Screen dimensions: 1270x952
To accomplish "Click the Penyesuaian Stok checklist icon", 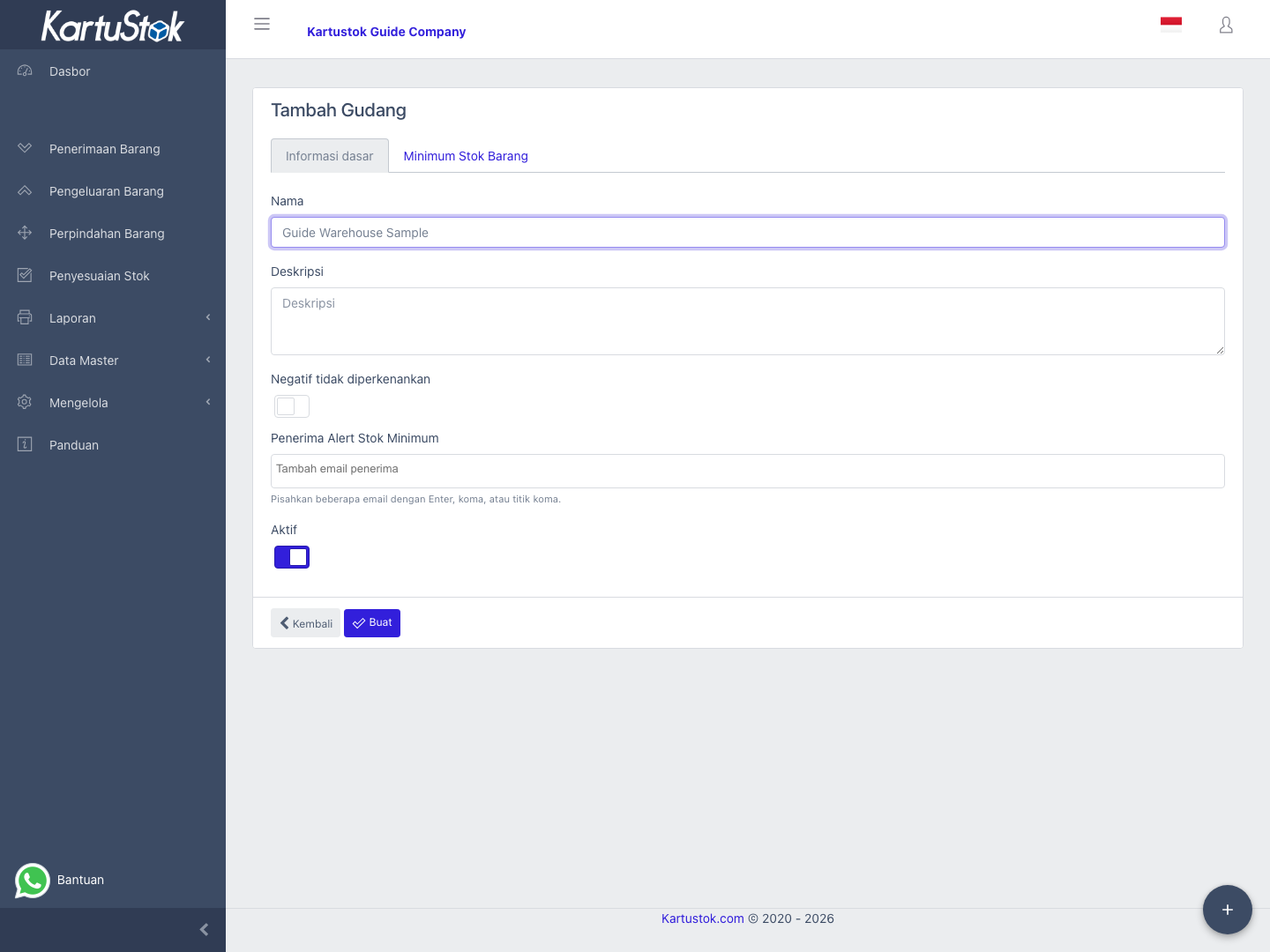I will click(25, 275).
